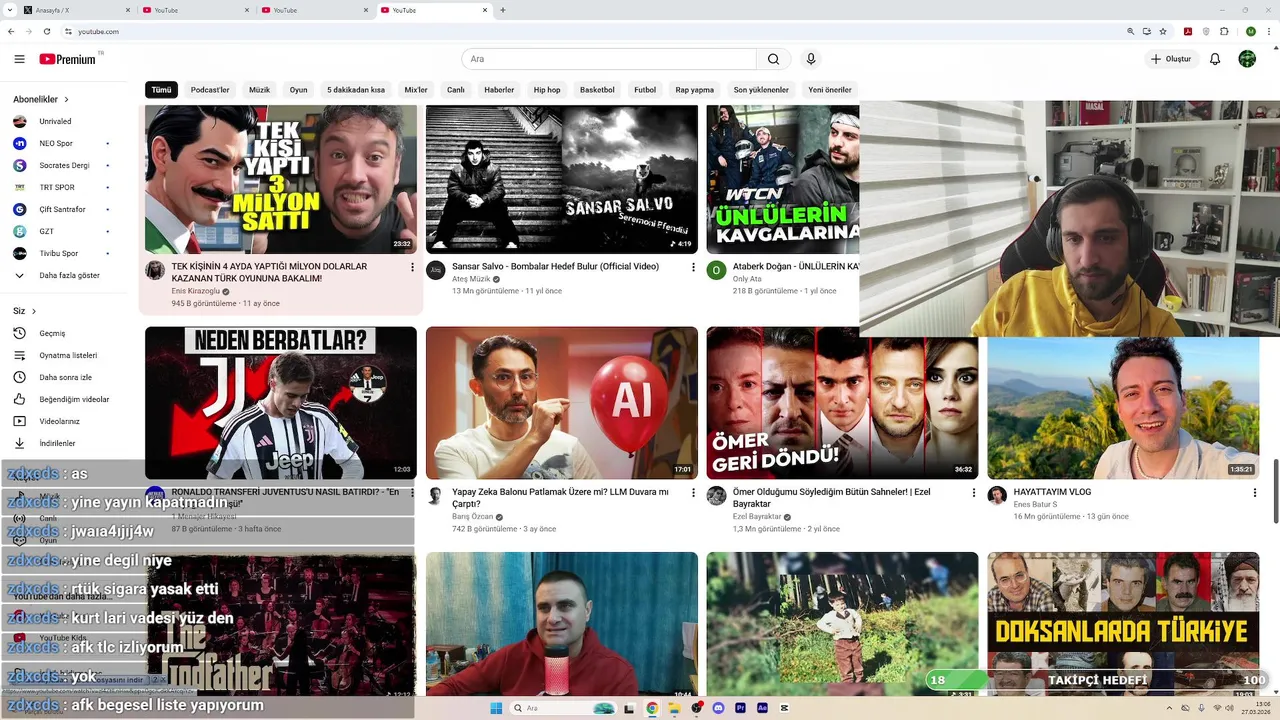Go to YouTube Premium home logo
This screenshot has height=720, width=1280.
(70, 59)
